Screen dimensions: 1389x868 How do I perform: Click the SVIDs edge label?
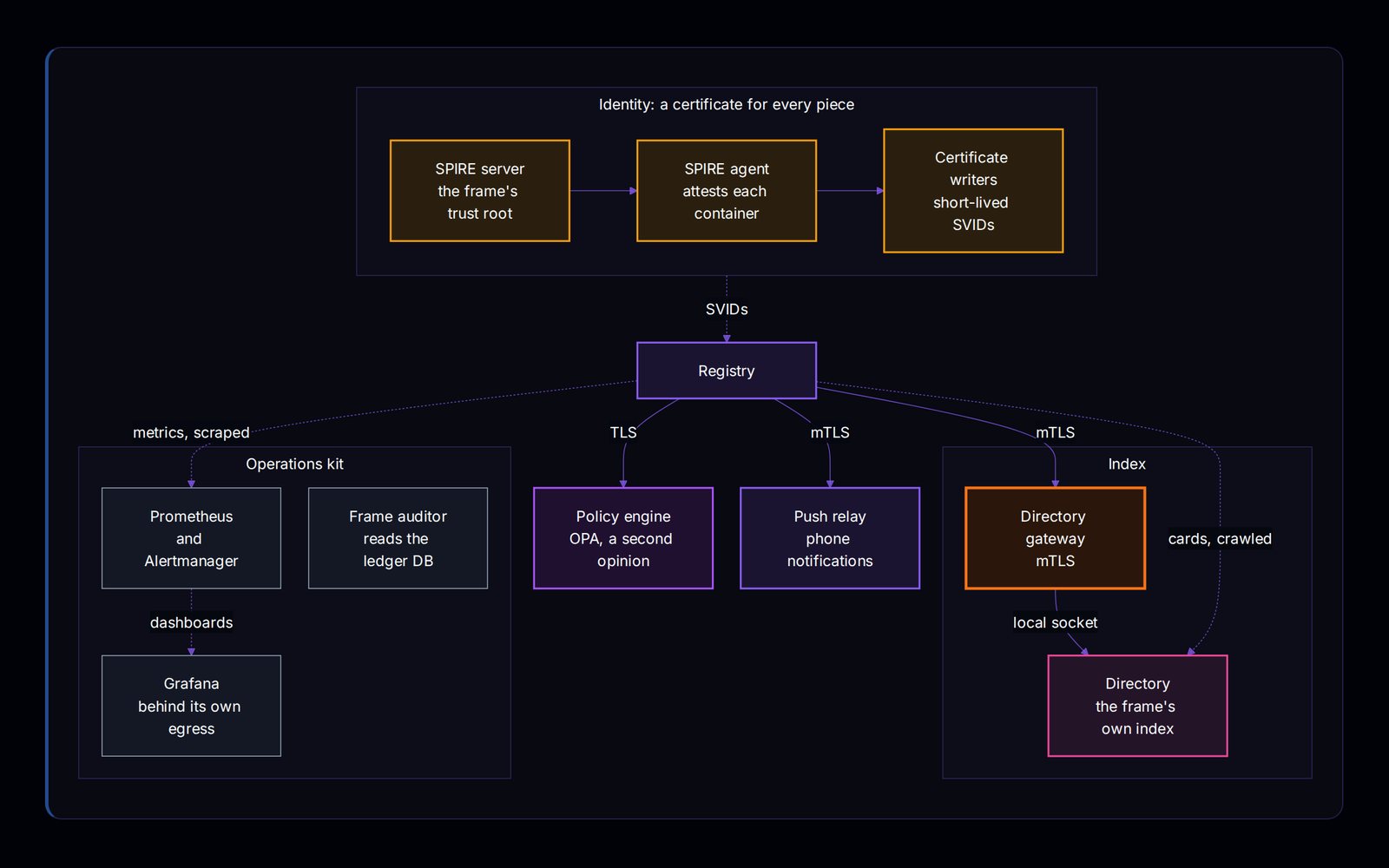(x=727, y=309)
